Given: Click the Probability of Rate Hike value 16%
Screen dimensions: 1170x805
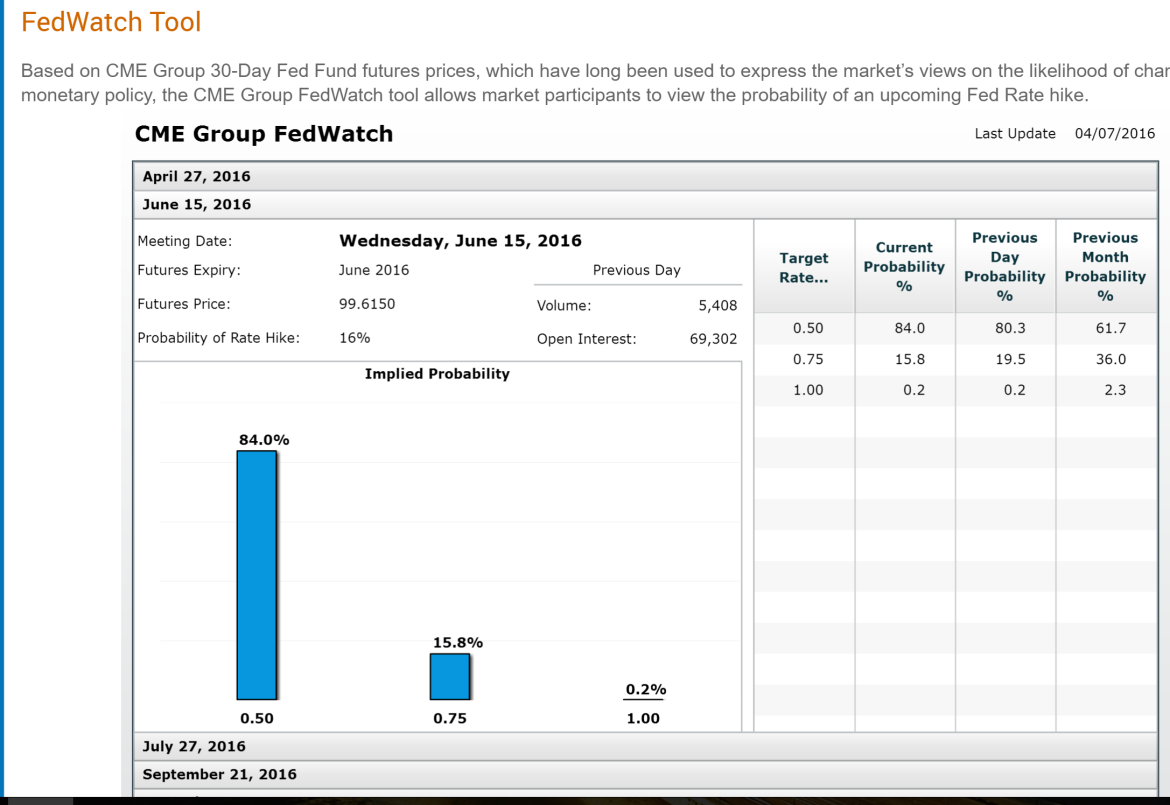Looking at the screenshot, I should (354, 338).
